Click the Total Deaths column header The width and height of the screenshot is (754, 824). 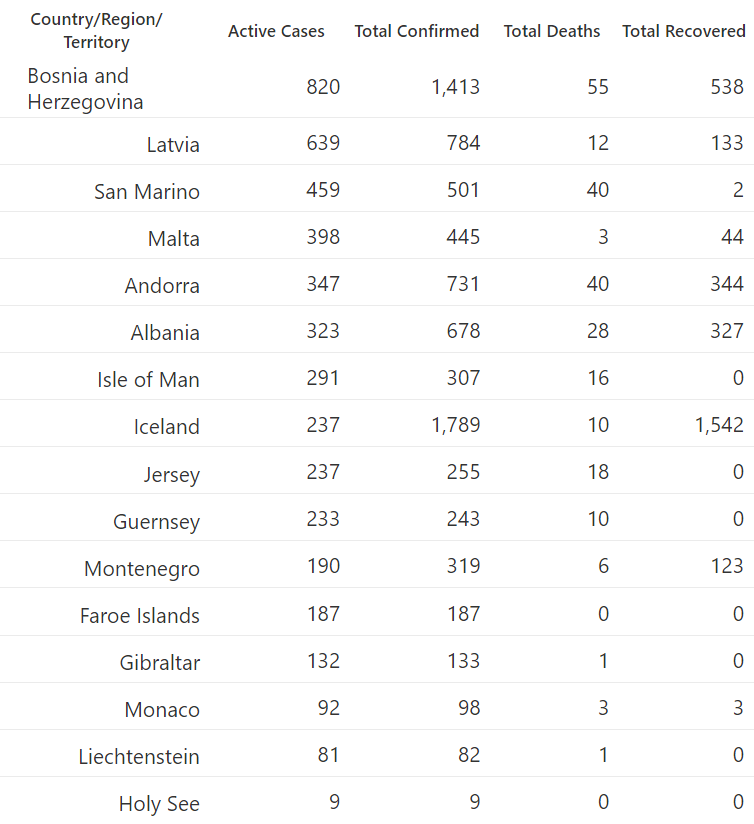point(552,32)
